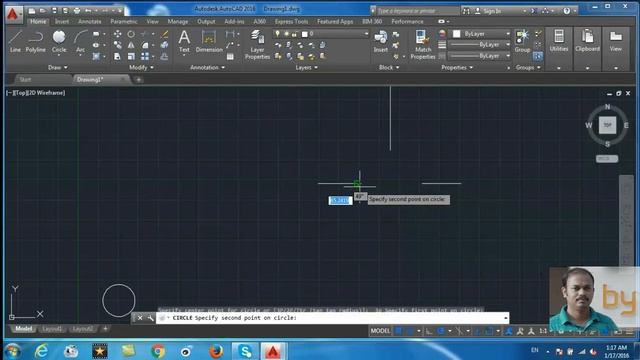Select the Circle tool in the ribbon
640x360 pixels.
point(59,41)
